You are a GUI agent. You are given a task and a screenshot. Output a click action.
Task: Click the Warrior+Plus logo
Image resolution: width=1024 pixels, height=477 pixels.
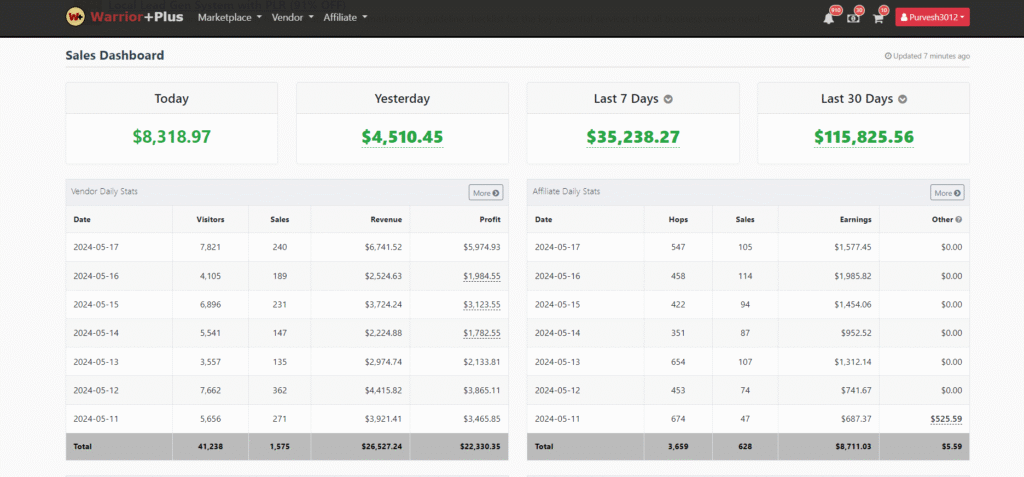coord(125,17)
